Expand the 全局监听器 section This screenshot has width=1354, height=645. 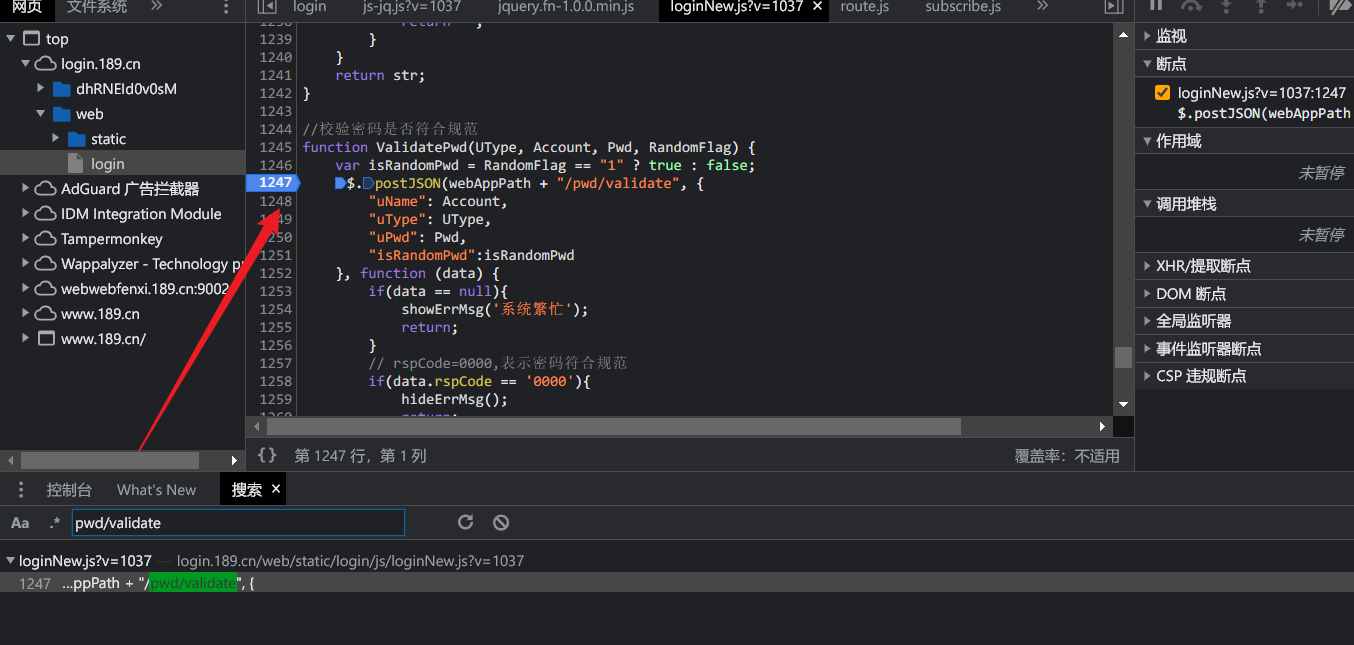coord(1146,321)
